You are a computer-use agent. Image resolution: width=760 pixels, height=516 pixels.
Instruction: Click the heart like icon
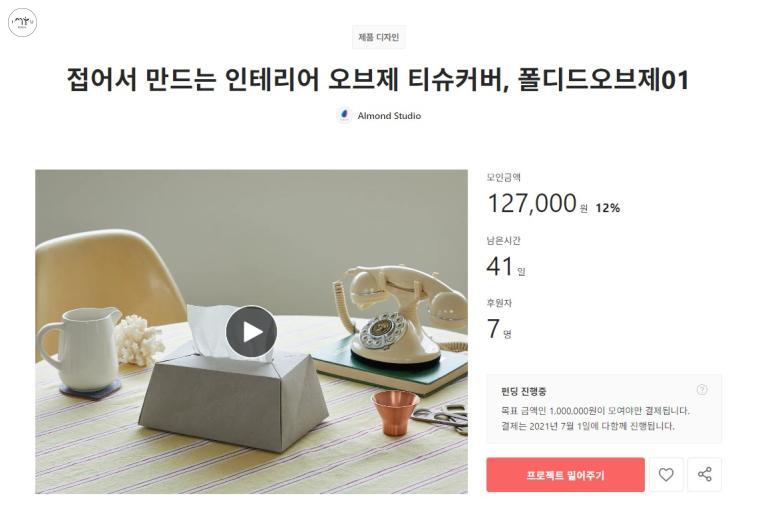click(x=666, y=474)
